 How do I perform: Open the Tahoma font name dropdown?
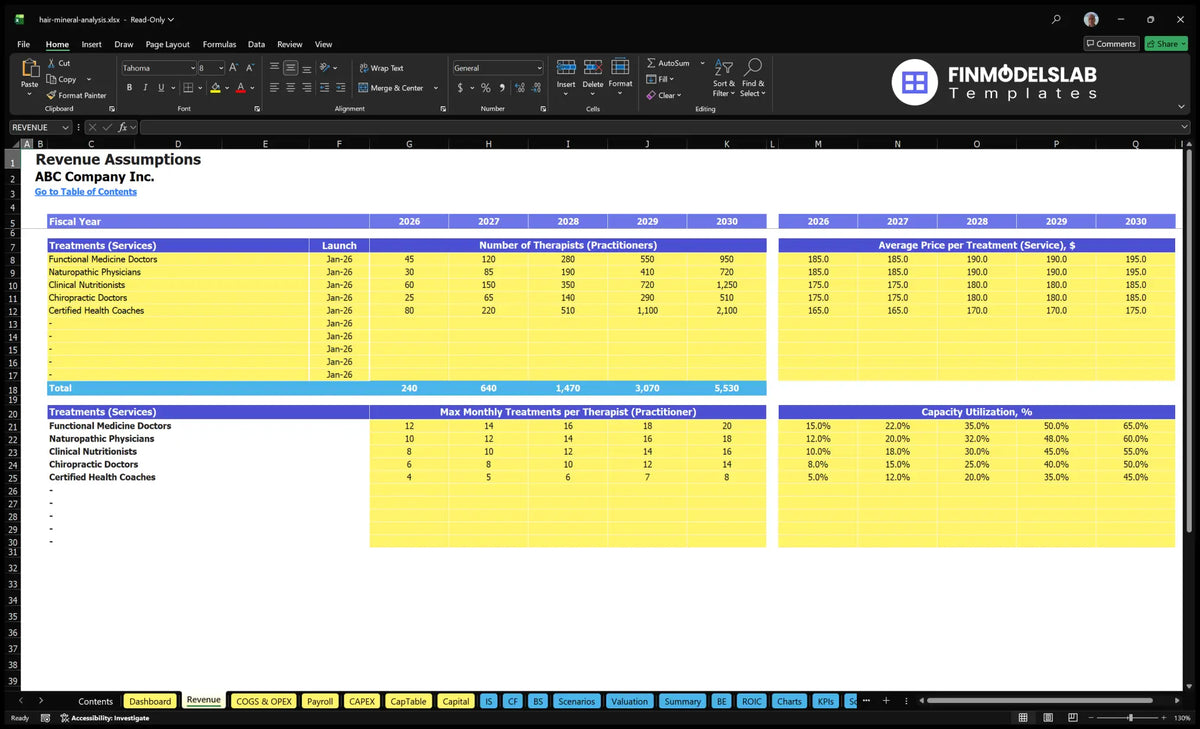(x=191, y=68)
